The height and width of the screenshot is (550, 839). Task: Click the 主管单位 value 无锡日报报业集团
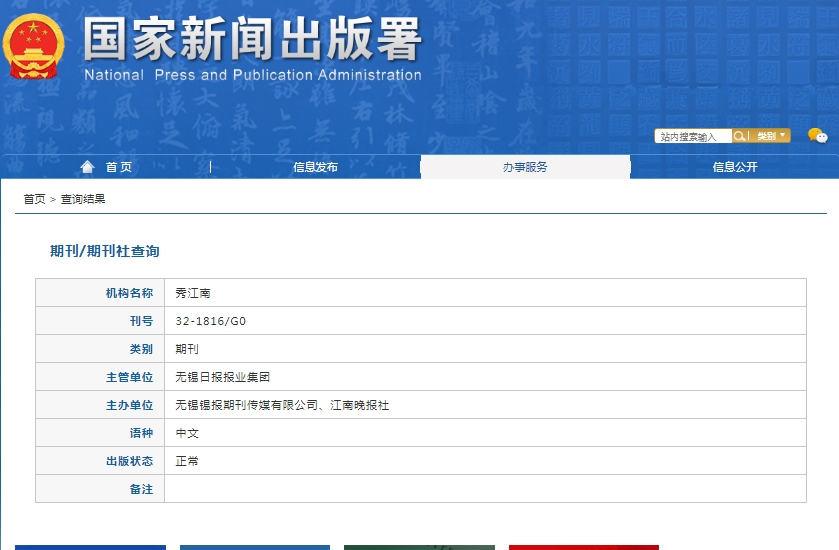point(222,377)
